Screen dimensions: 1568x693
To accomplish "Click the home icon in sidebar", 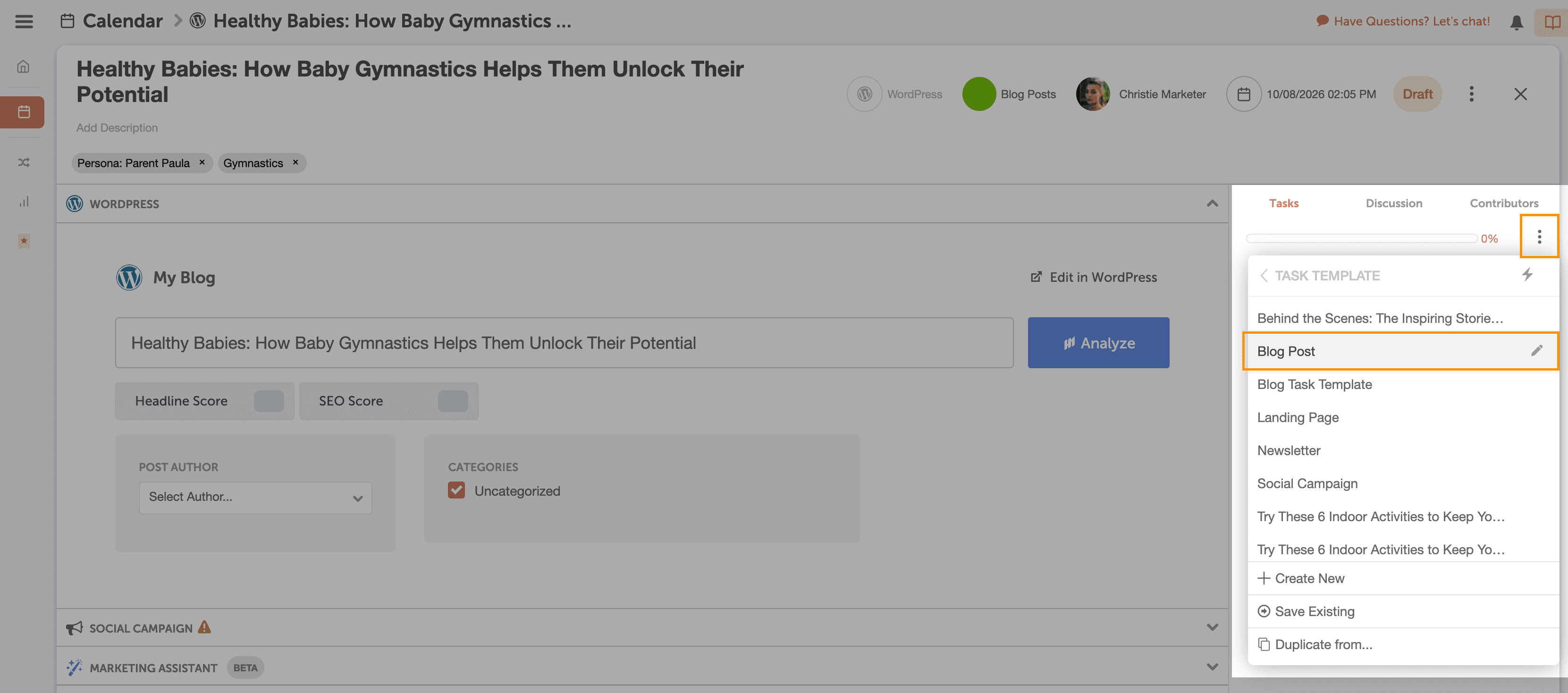I will (x=23, y=67).
